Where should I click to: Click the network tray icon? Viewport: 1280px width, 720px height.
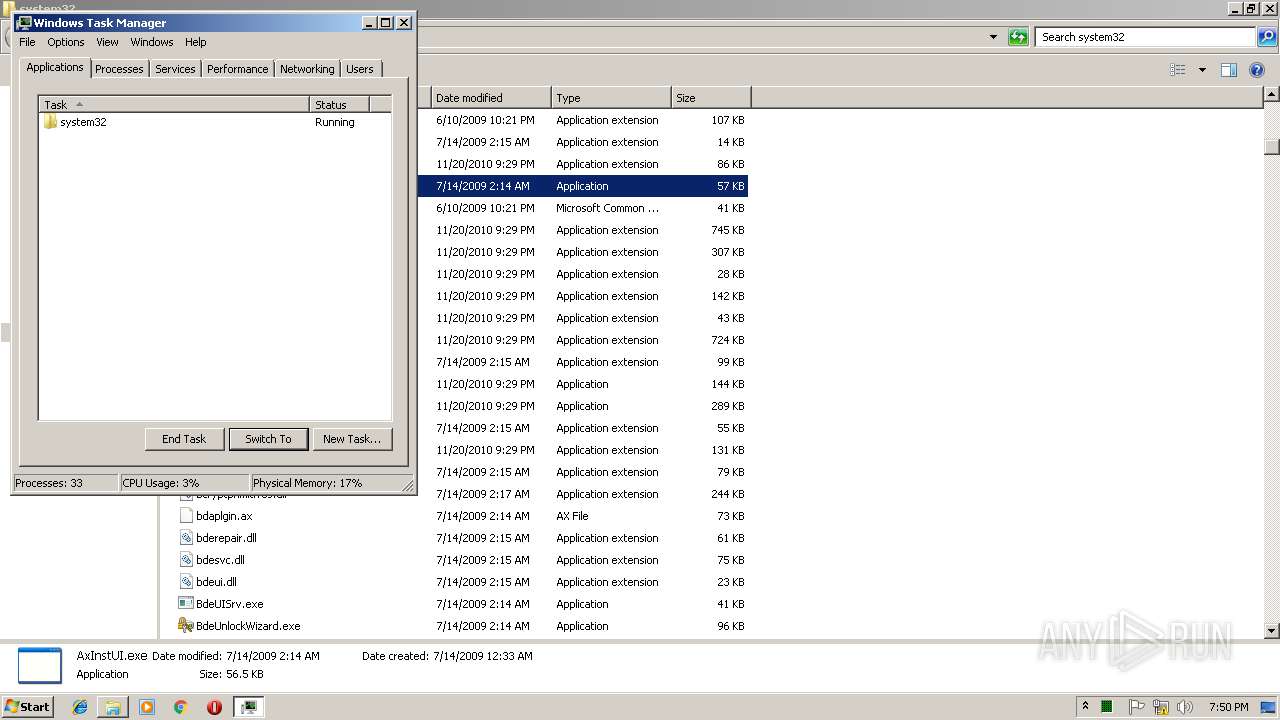1161,707
